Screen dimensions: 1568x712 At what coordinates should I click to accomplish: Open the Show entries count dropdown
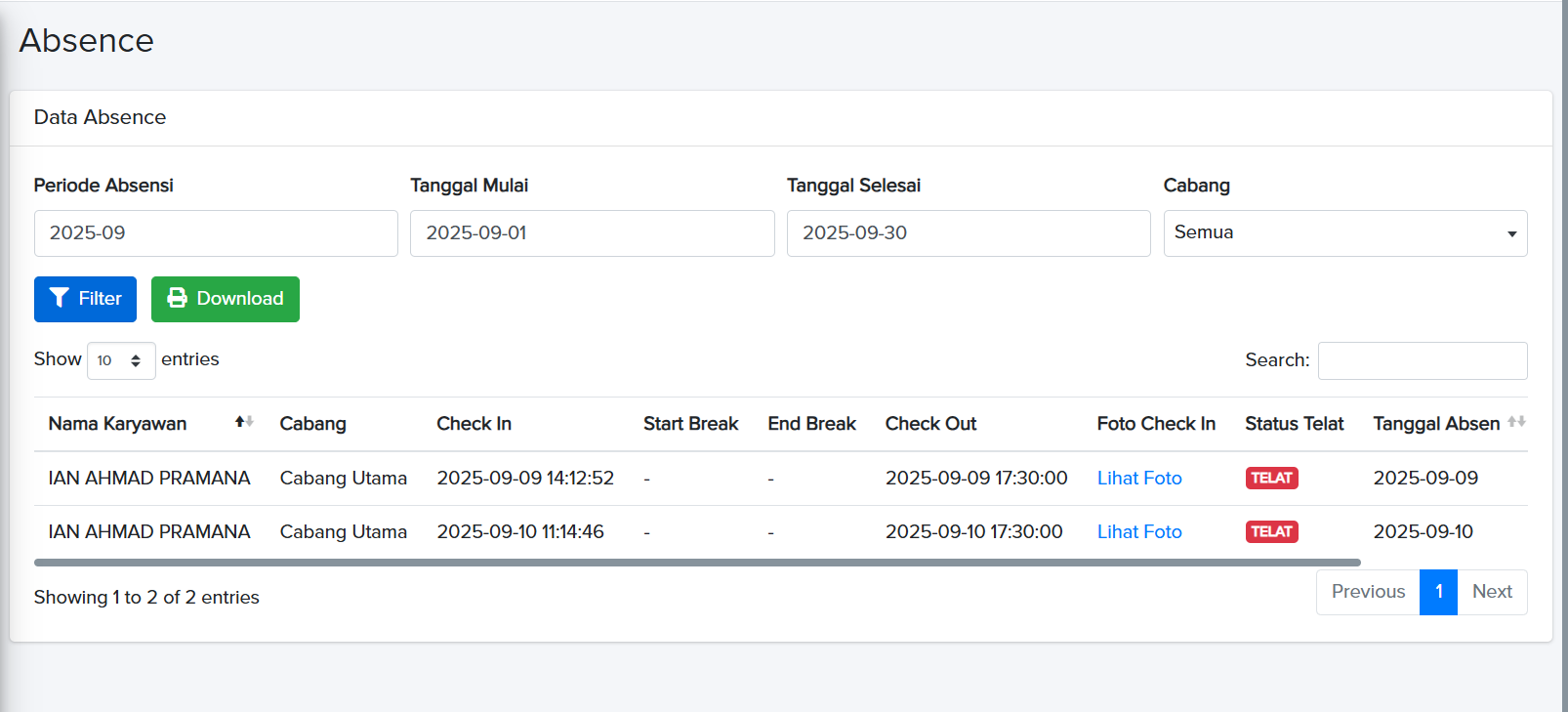pyautogui.click(x=121, y=360)
